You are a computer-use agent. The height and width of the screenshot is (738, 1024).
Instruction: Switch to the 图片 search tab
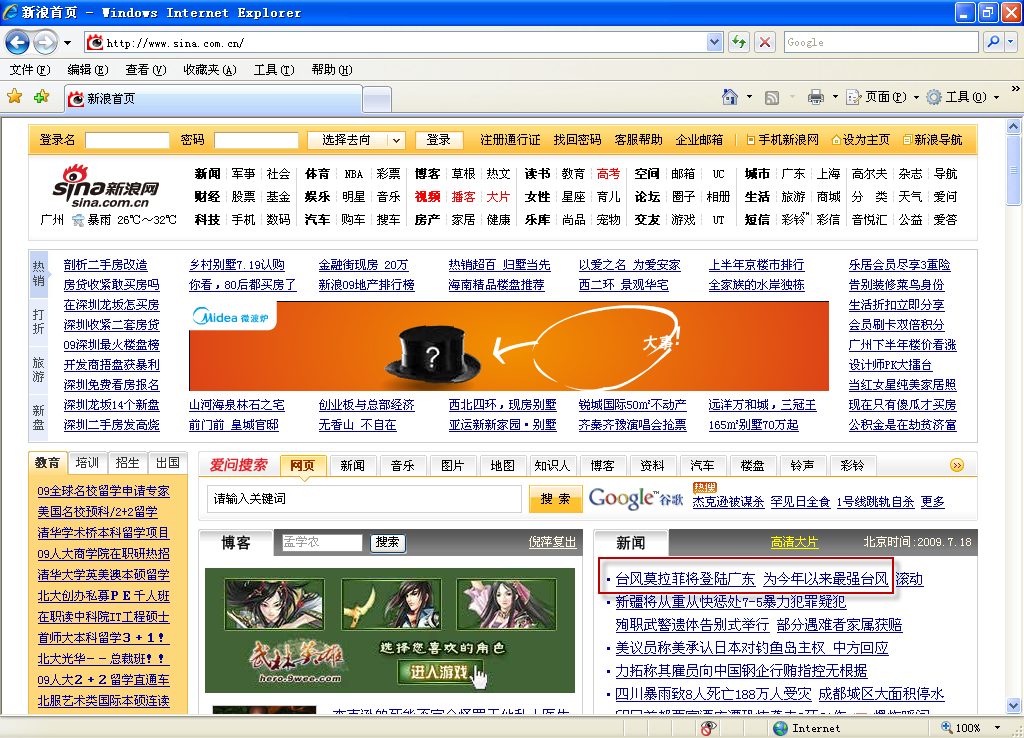point(452,465)
